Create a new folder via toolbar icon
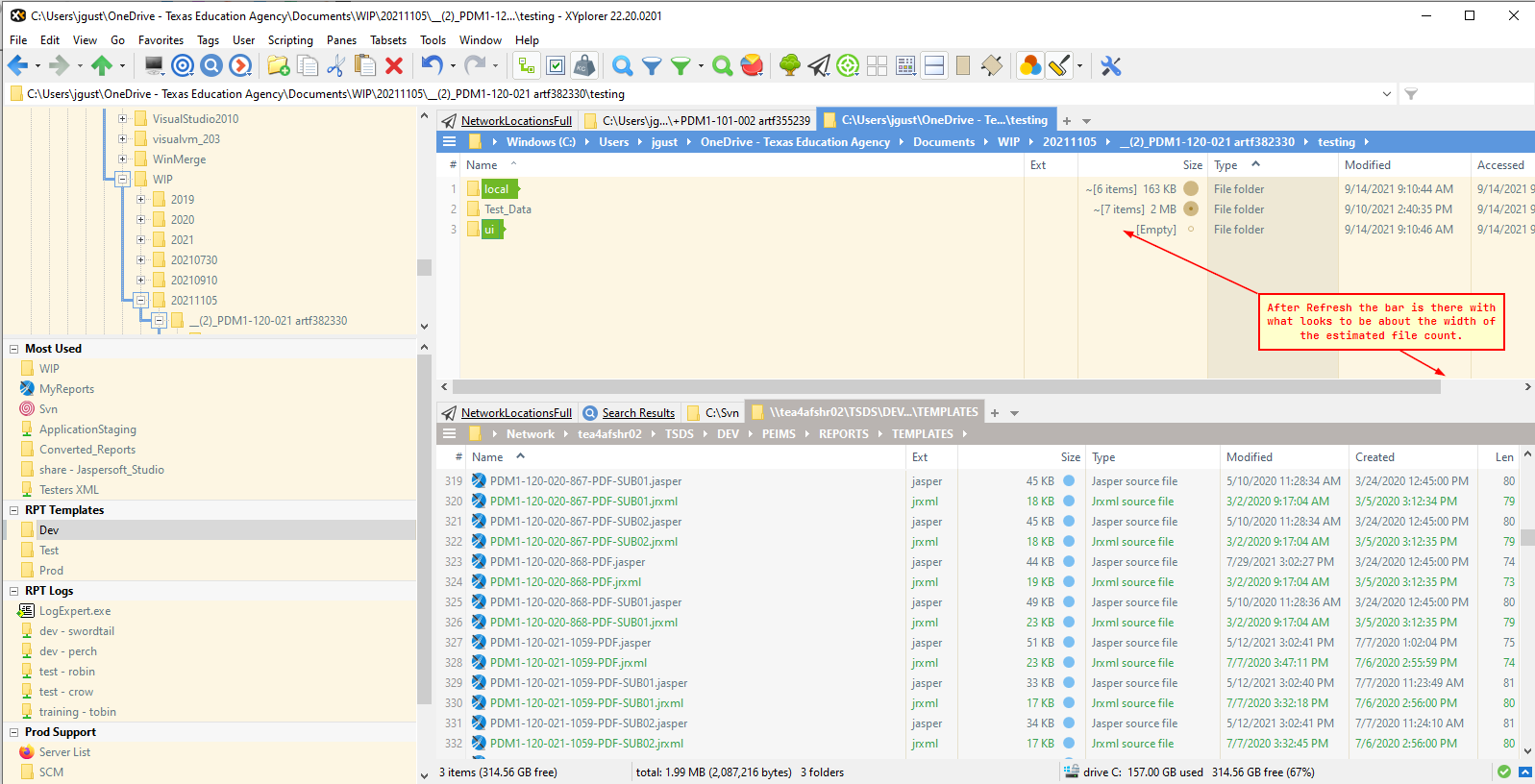The width and height of the screenshot is (1535, 784). coord(278,65)
